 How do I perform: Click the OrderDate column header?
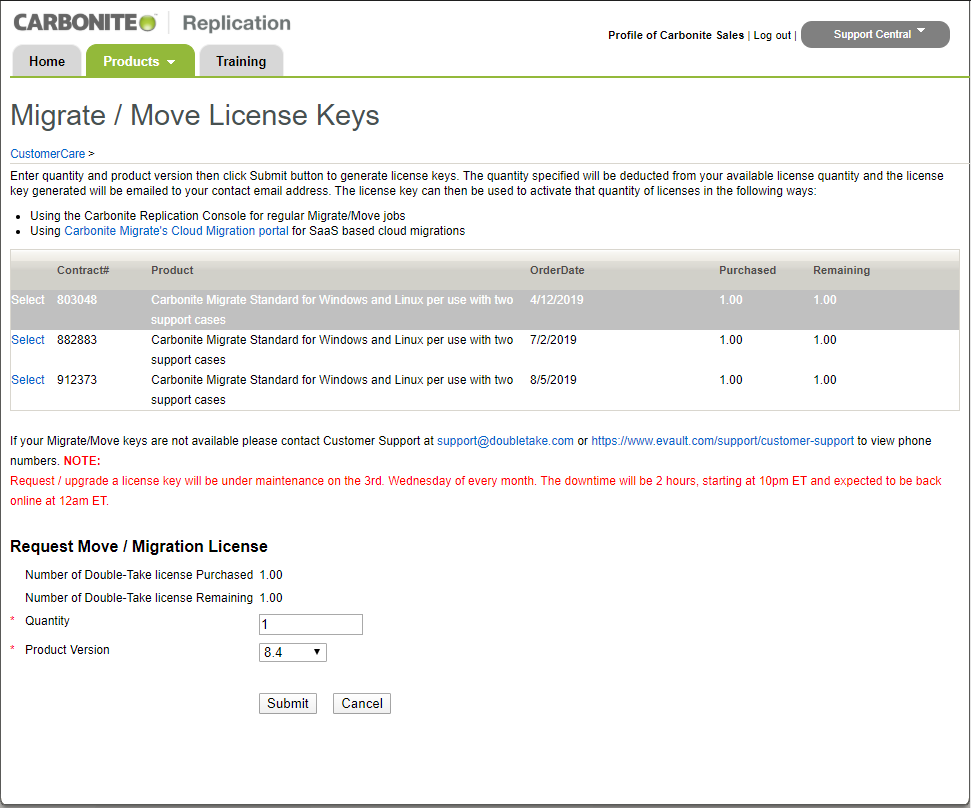[x=557, y=270]
